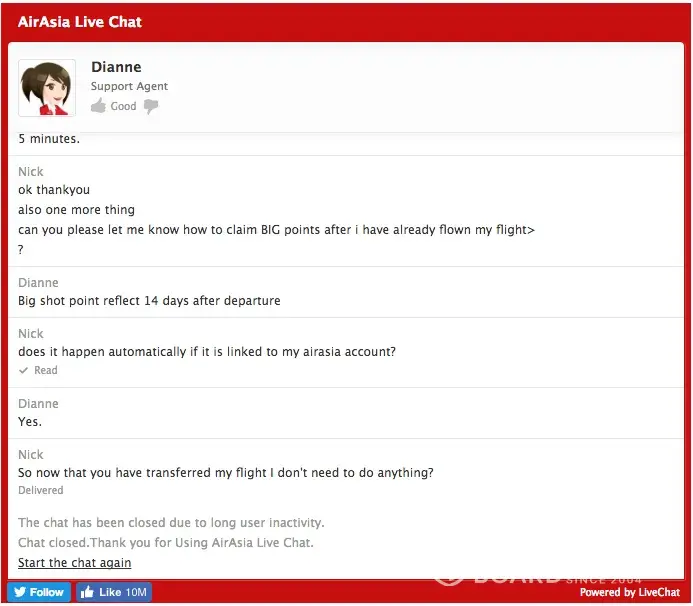Click the 'Delivered' status text
Screen dimensions: 693x606
point(41,490)
